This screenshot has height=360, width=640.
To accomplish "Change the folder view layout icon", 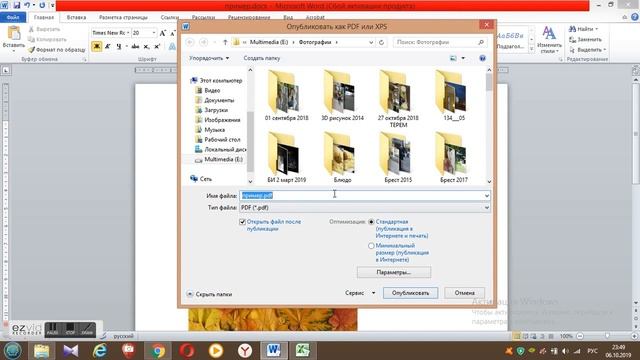I will 453,58.
